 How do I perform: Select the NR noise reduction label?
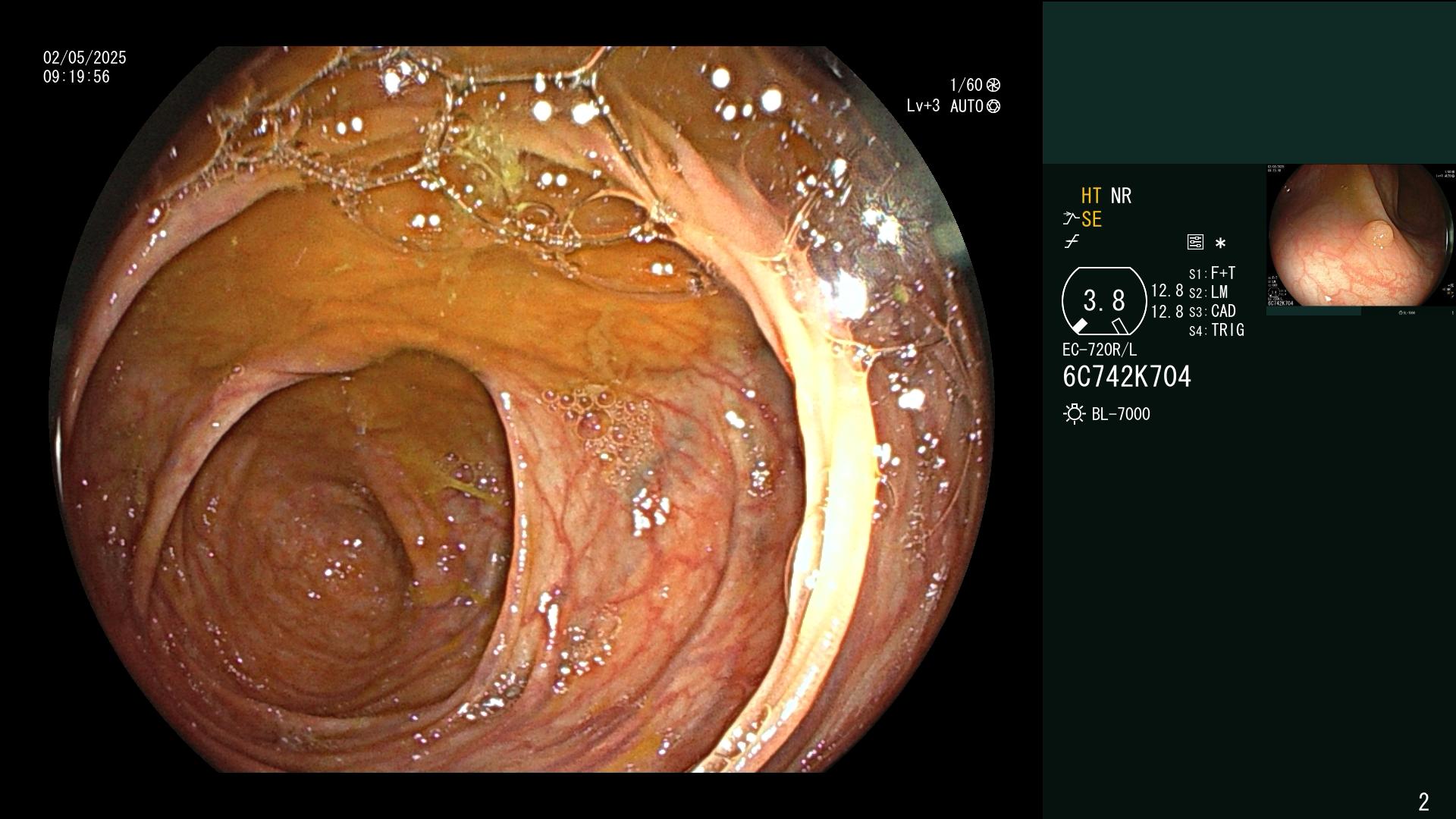click(1121, 196)
